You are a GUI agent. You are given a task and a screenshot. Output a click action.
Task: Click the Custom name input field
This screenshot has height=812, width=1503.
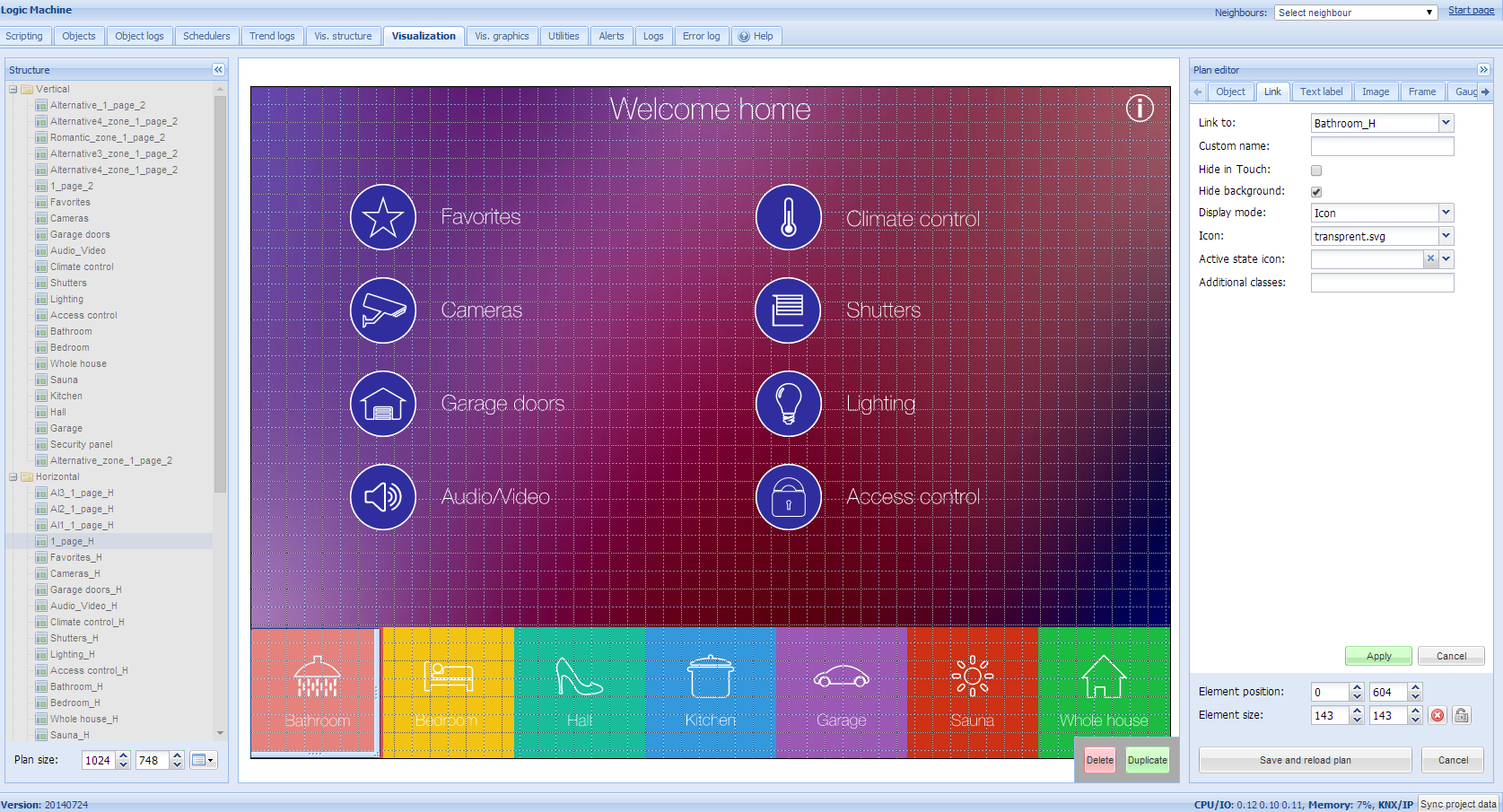click(1382, 146)
